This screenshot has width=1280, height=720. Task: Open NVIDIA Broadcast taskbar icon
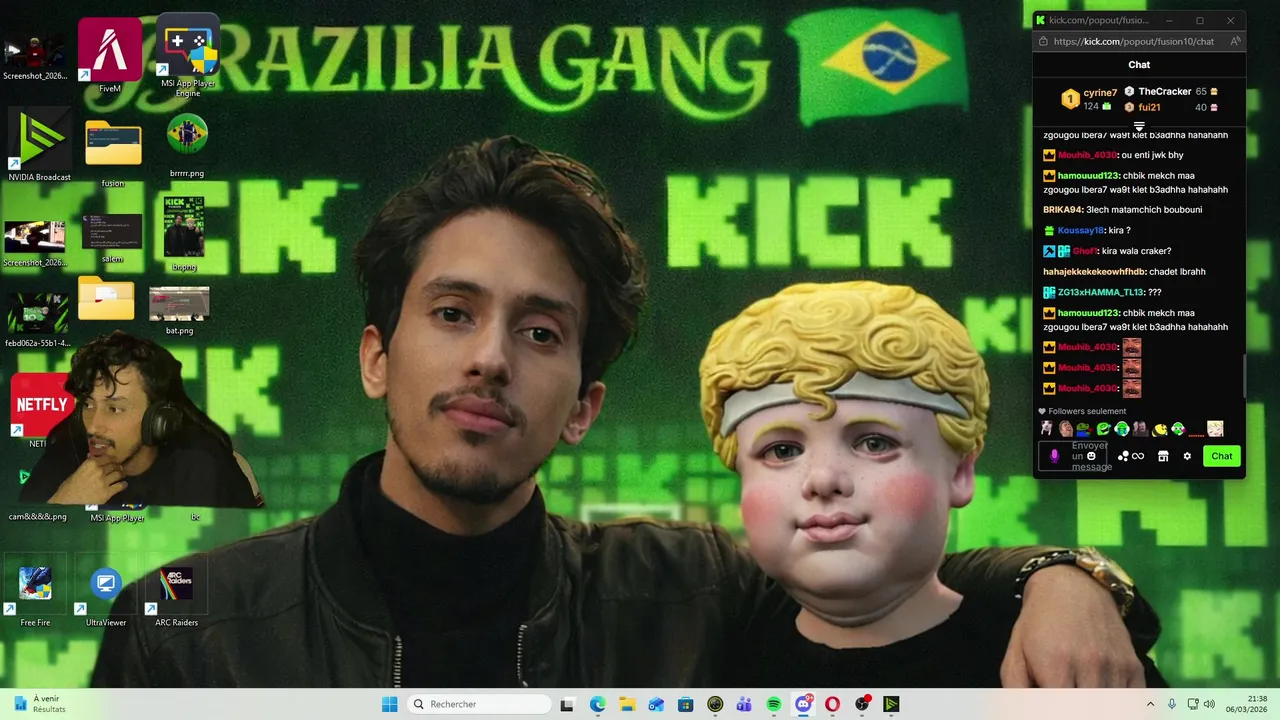point(891,704)
